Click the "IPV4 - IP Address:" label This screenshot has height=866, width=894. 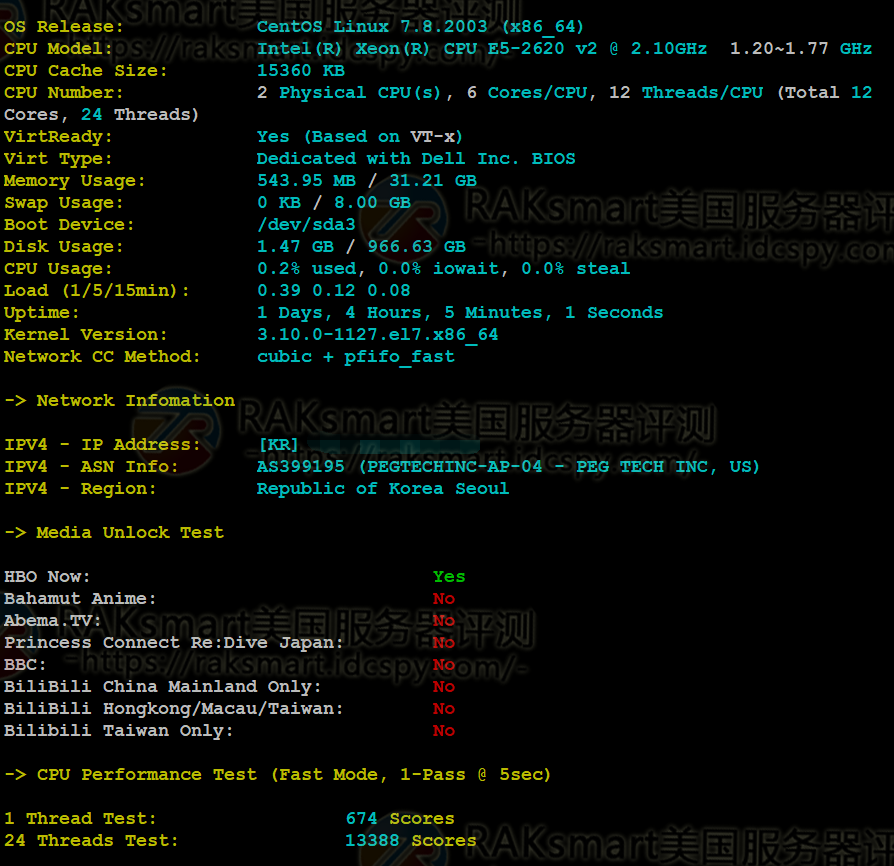click(x=102, y=445)
